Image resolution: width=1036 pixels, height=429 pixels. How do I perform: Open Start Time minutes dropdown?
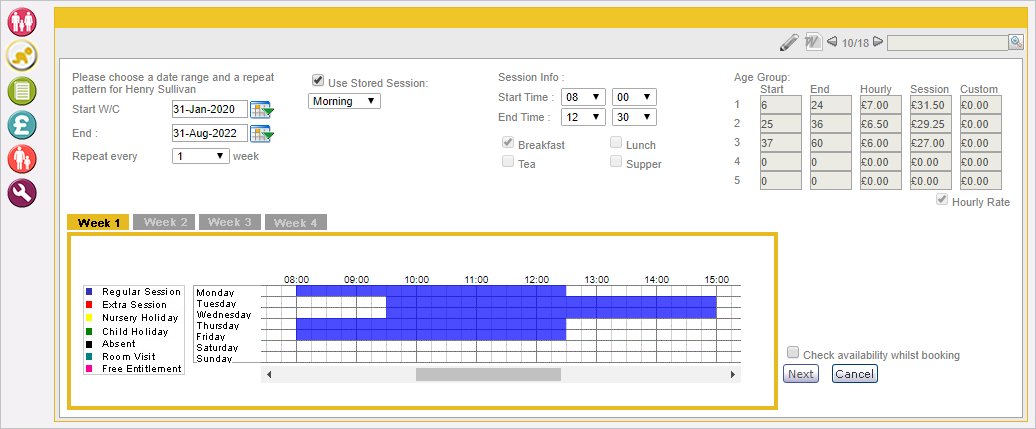[x=634, y=97]
